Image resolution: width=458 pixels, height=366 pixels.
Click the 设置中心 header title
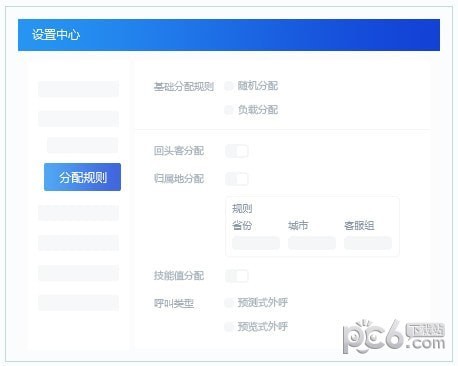pos(56,35)
